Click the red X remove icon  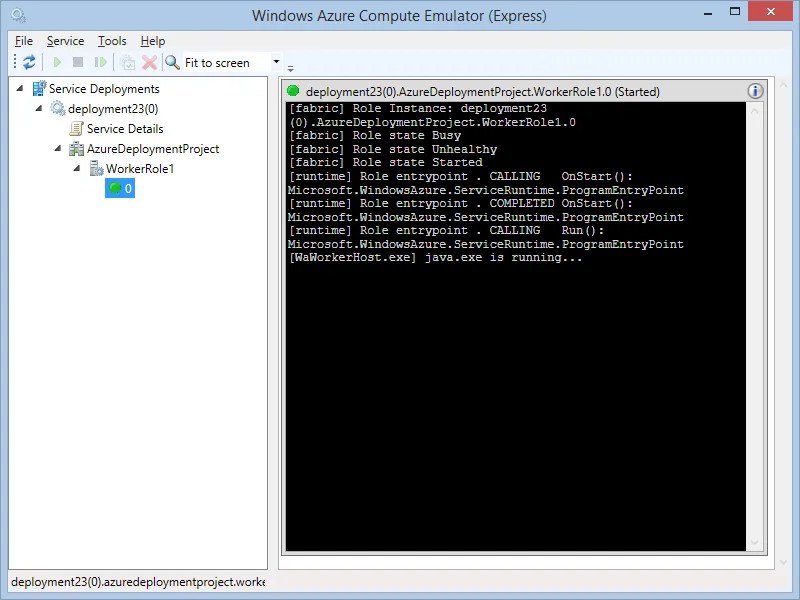click(x=149, y=63)
